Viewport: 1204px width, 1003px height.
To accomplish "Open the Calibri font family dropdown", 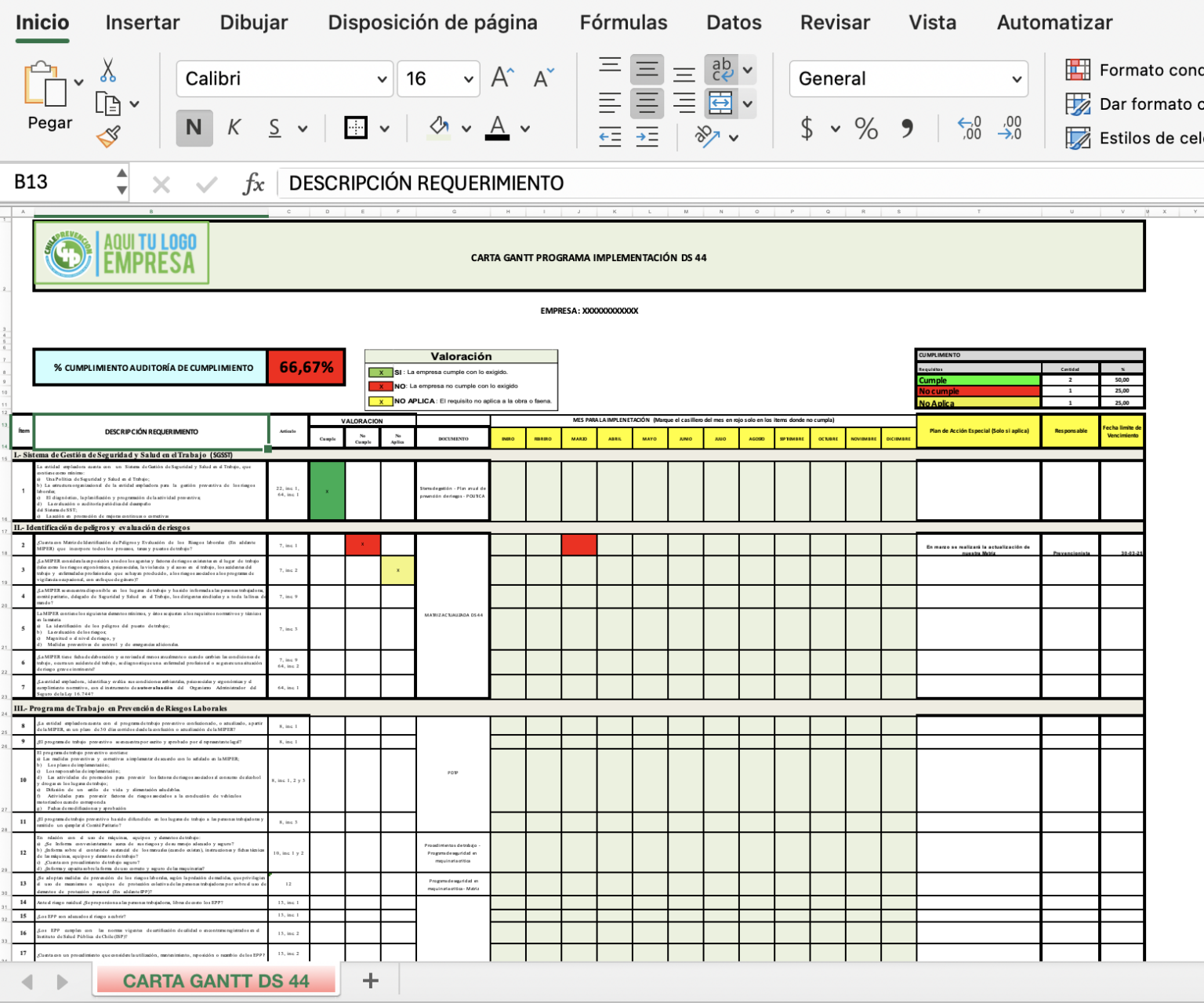I will 285,78.
